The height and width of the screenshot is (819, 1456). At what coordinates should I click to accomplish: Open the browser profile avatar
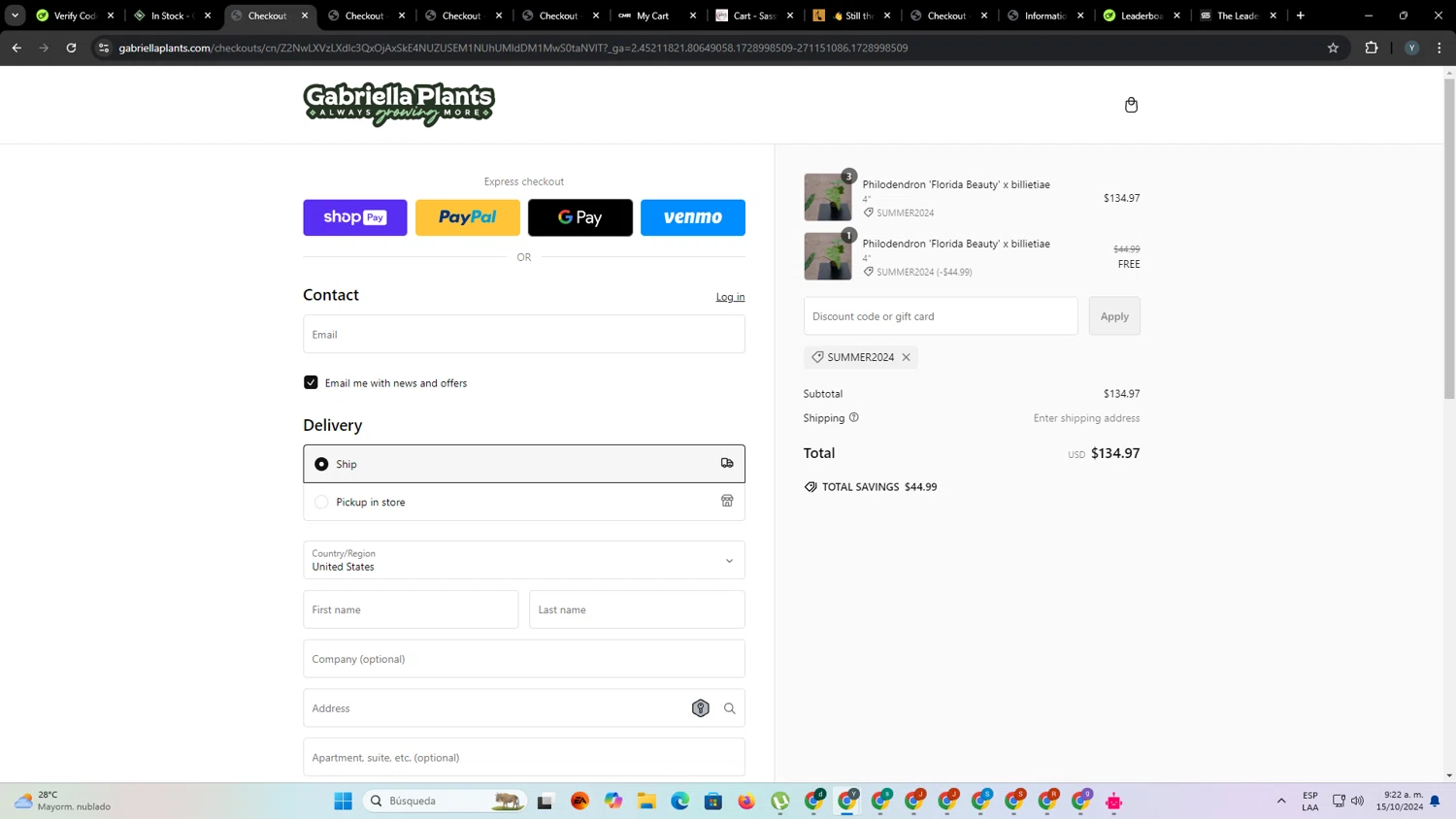pos(1412,48)
